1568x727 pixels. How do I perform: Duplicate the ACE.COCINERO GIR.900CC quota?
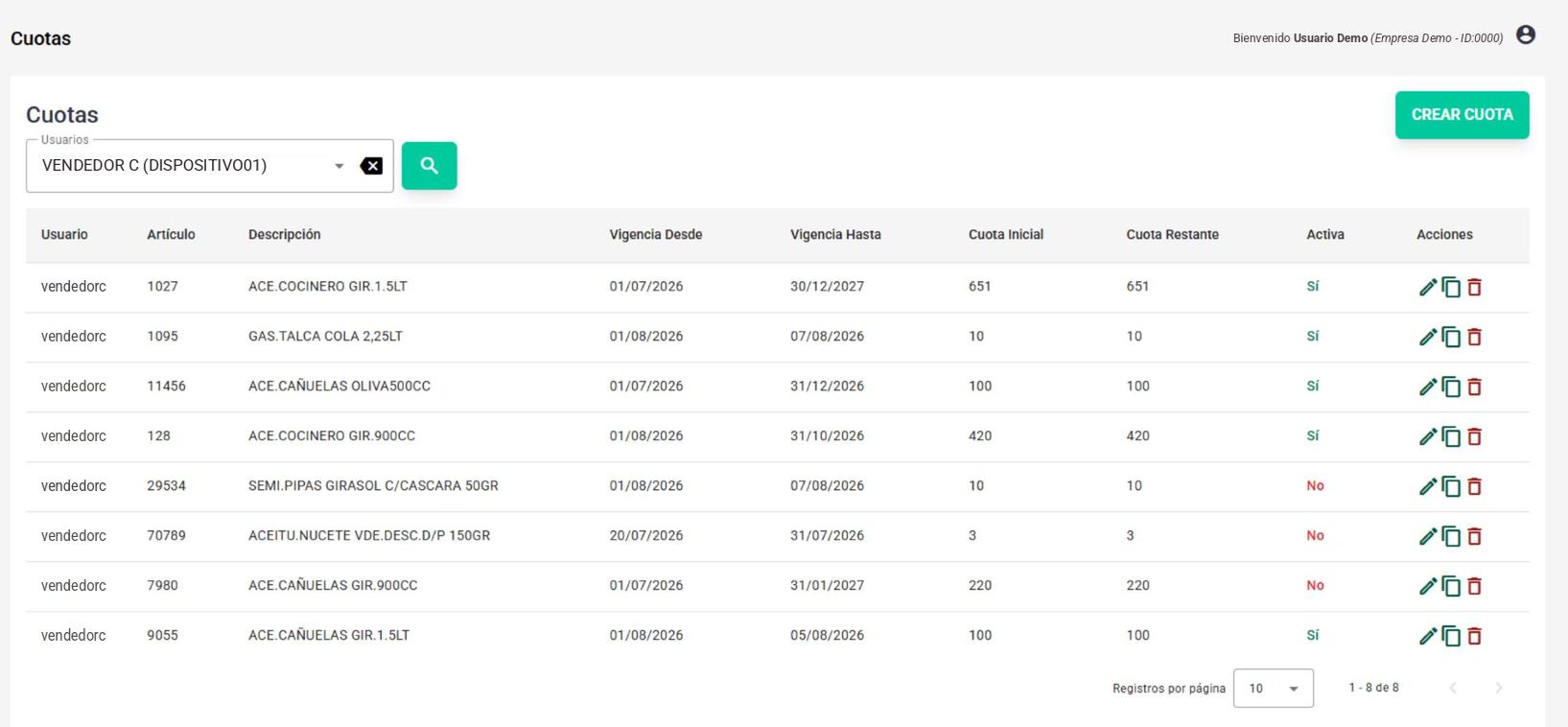click(x=1451, y=436)
